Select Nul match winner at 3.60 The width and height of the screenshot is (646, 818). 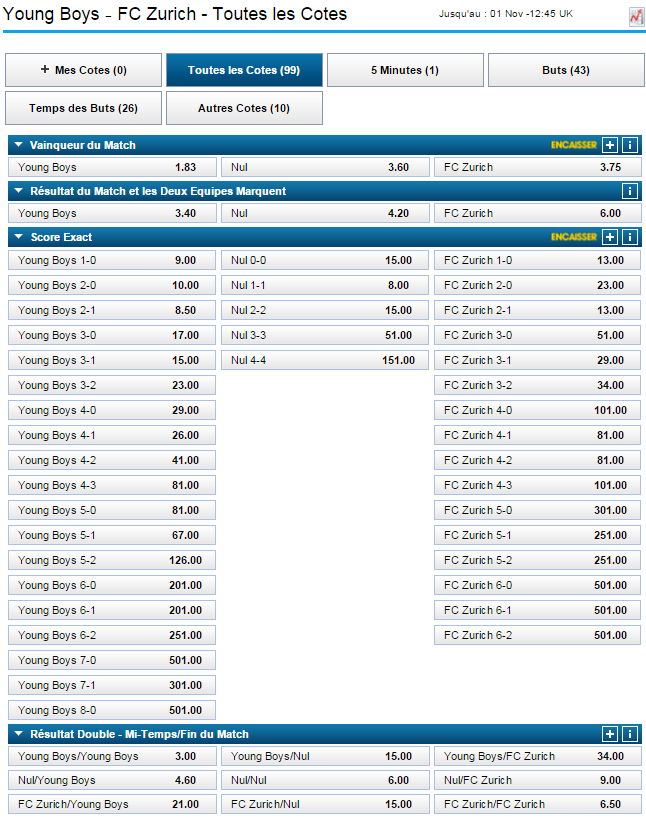[x=325, y=167]
